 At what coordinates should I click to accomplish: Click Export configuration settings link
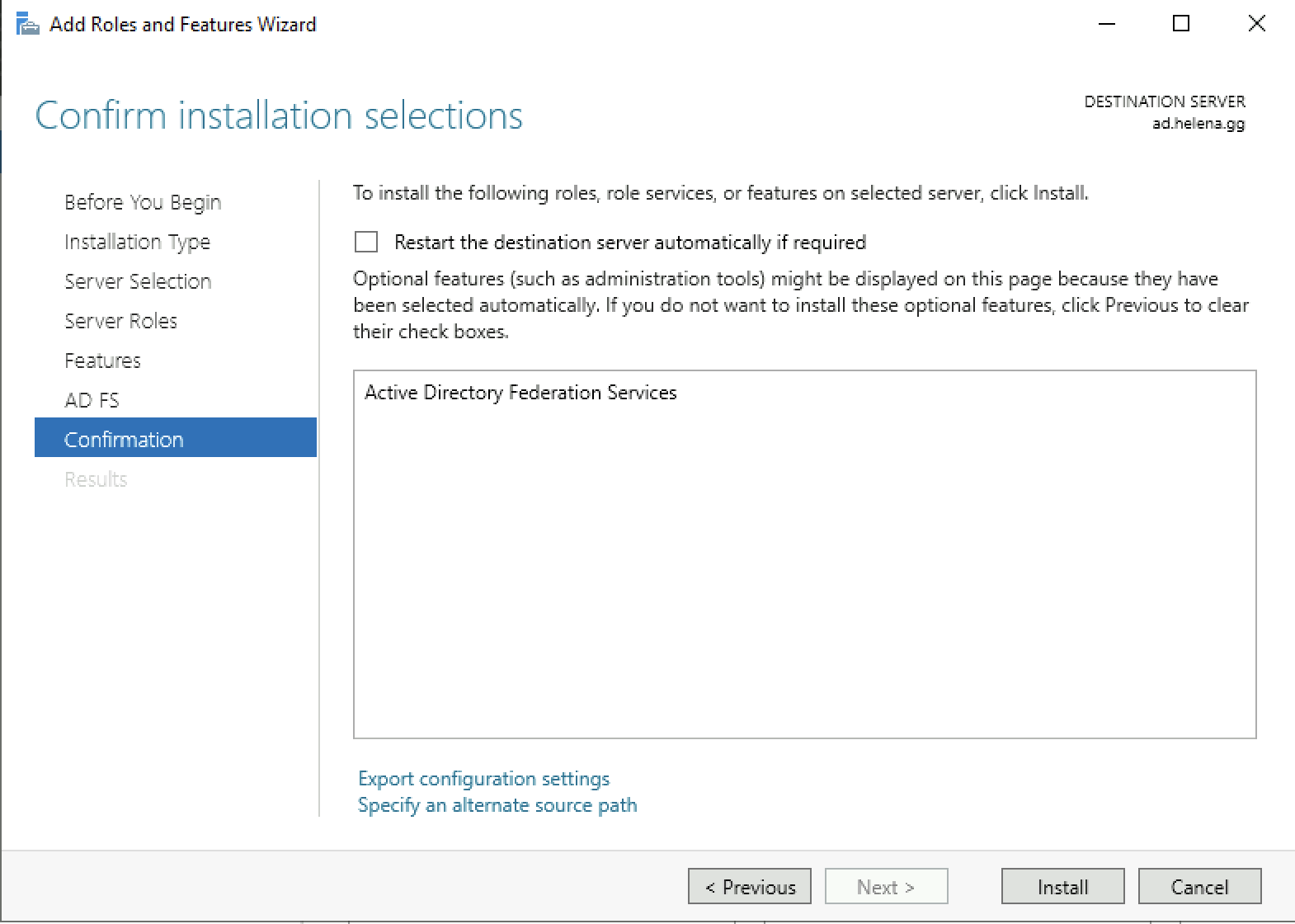[483, 779]
